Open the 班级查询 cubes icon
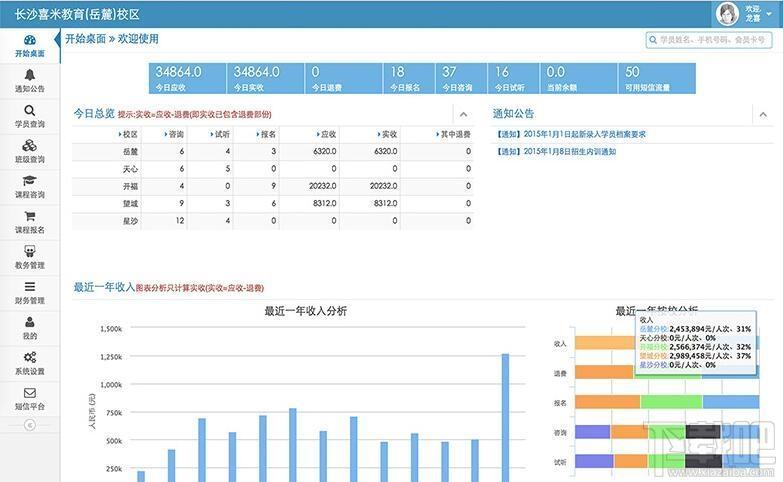This screenshot has width=783, height=482. 29,145
